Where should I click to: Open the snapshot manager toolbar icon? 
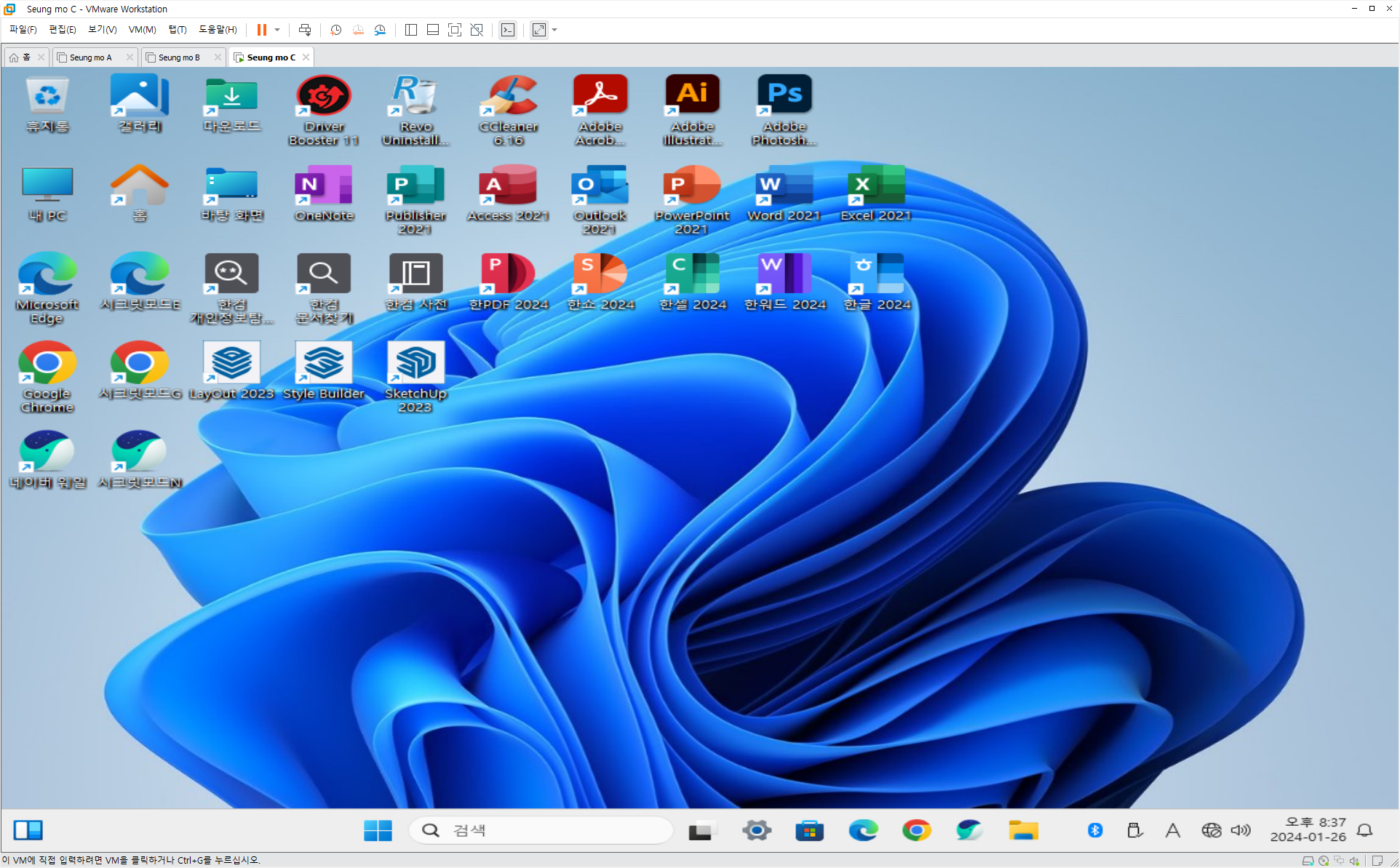point(380,30)
